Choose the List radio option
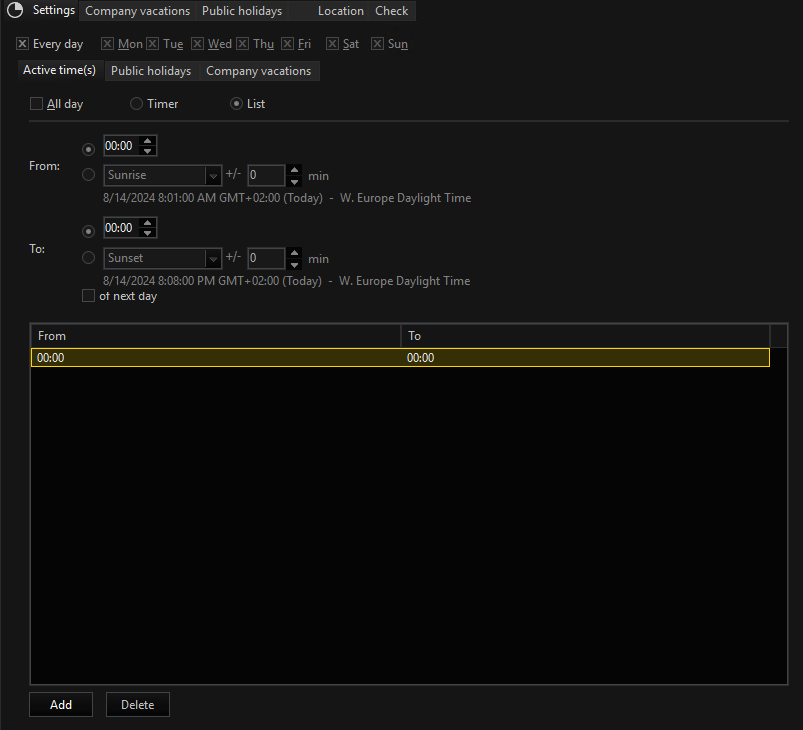This screenshot has height=730, width=803. [236, 103]
